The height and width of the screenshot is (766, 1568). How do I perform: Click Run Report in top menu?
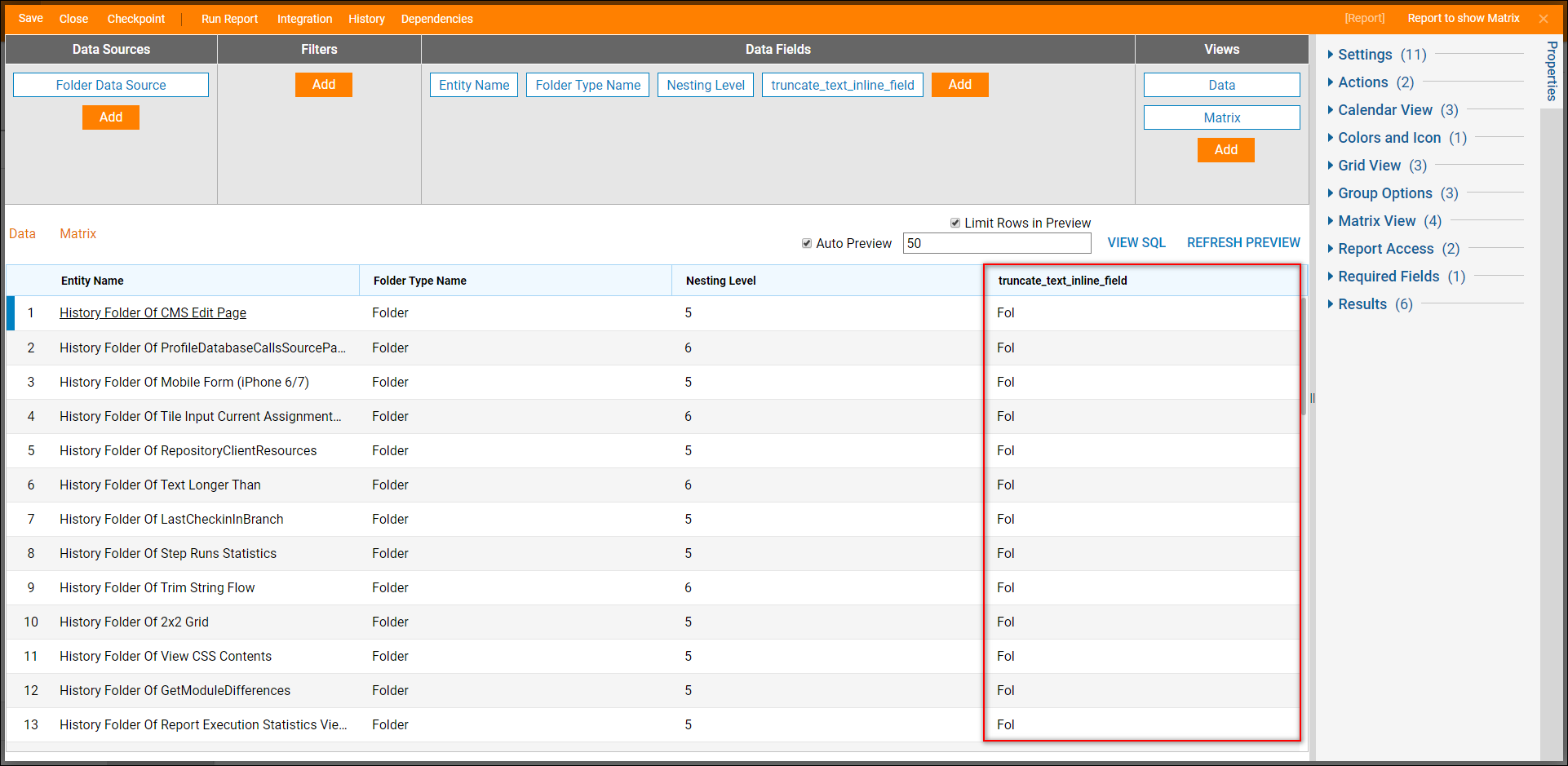[x=229, y=19]
